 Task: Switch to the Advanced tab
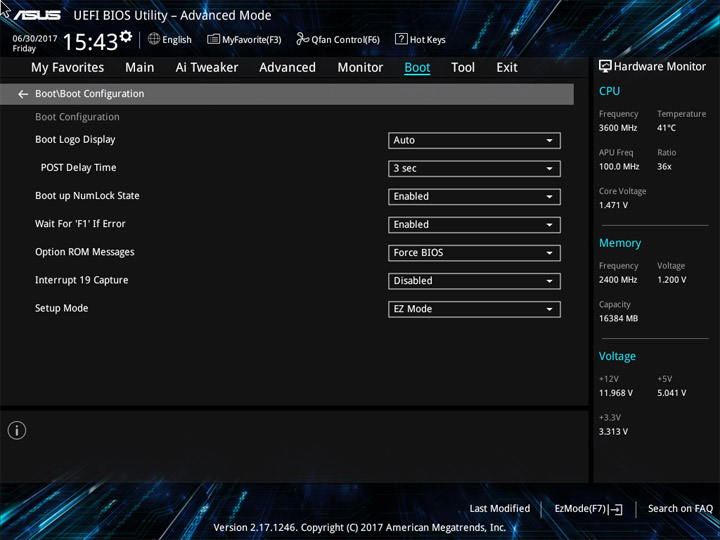point(287,68)
